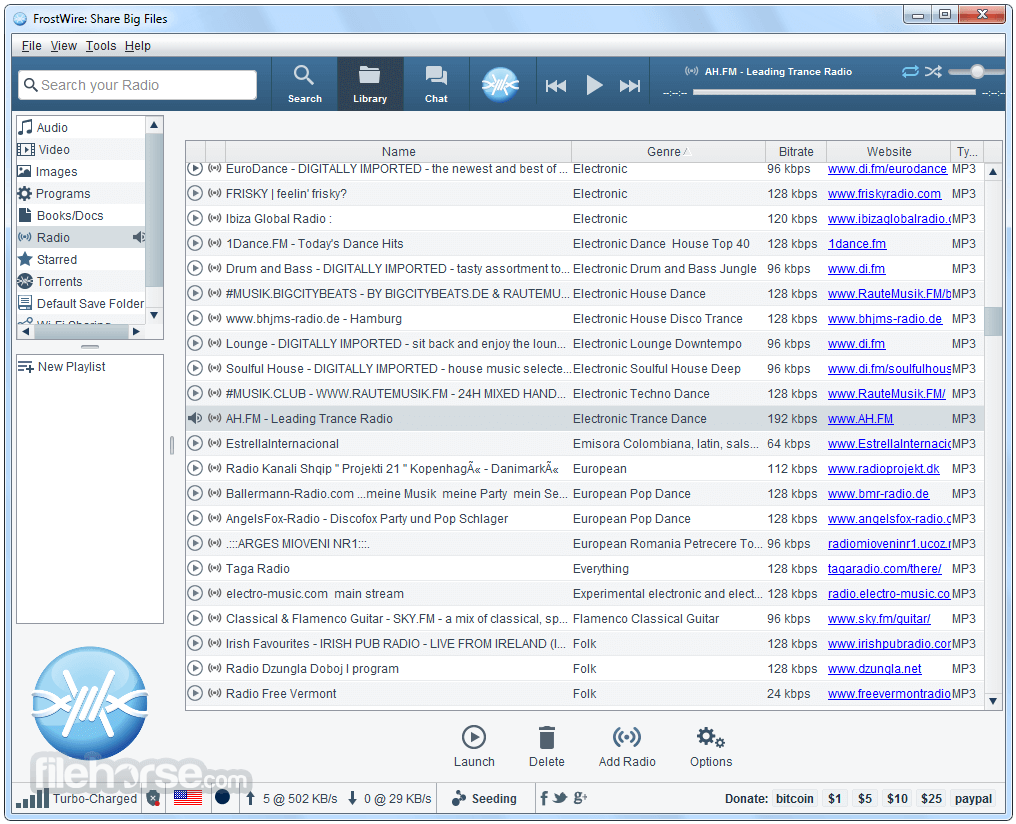Focus the Search your Radio field
Viewport: 1016px width, 824px height.
coord(137,85)
